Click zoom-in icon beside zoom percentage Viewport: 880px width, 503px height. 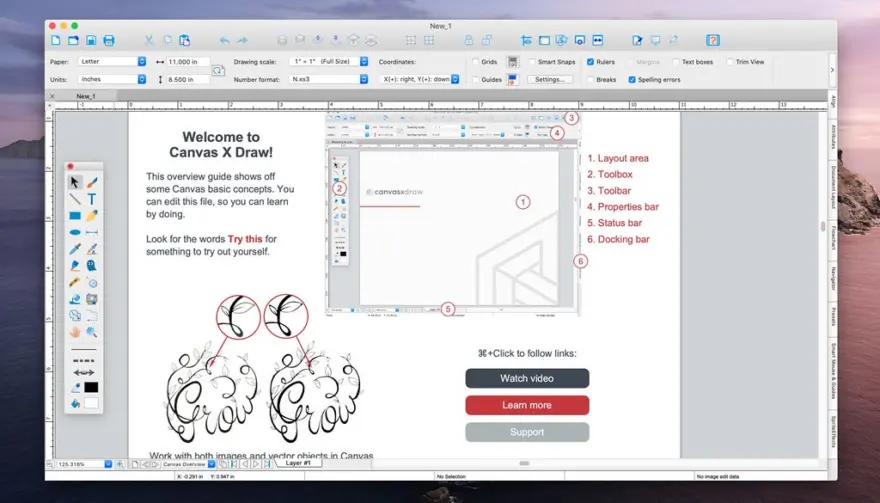[x=120, y=464]
